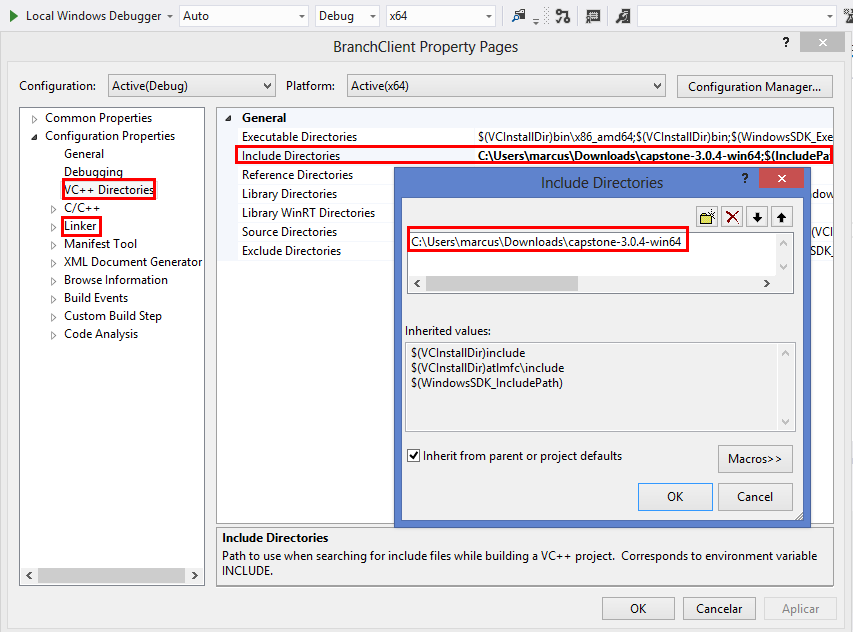Select the Debugging tree item
This screenshot has width=853, height=632.
tap(93, 172)
